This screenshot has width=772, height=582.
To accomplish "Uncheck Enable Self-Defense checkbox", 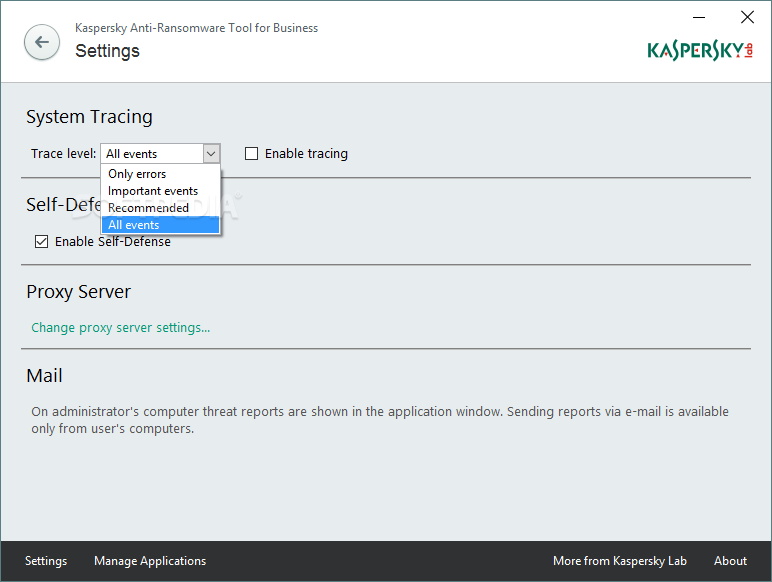I will tap(41, 242).
